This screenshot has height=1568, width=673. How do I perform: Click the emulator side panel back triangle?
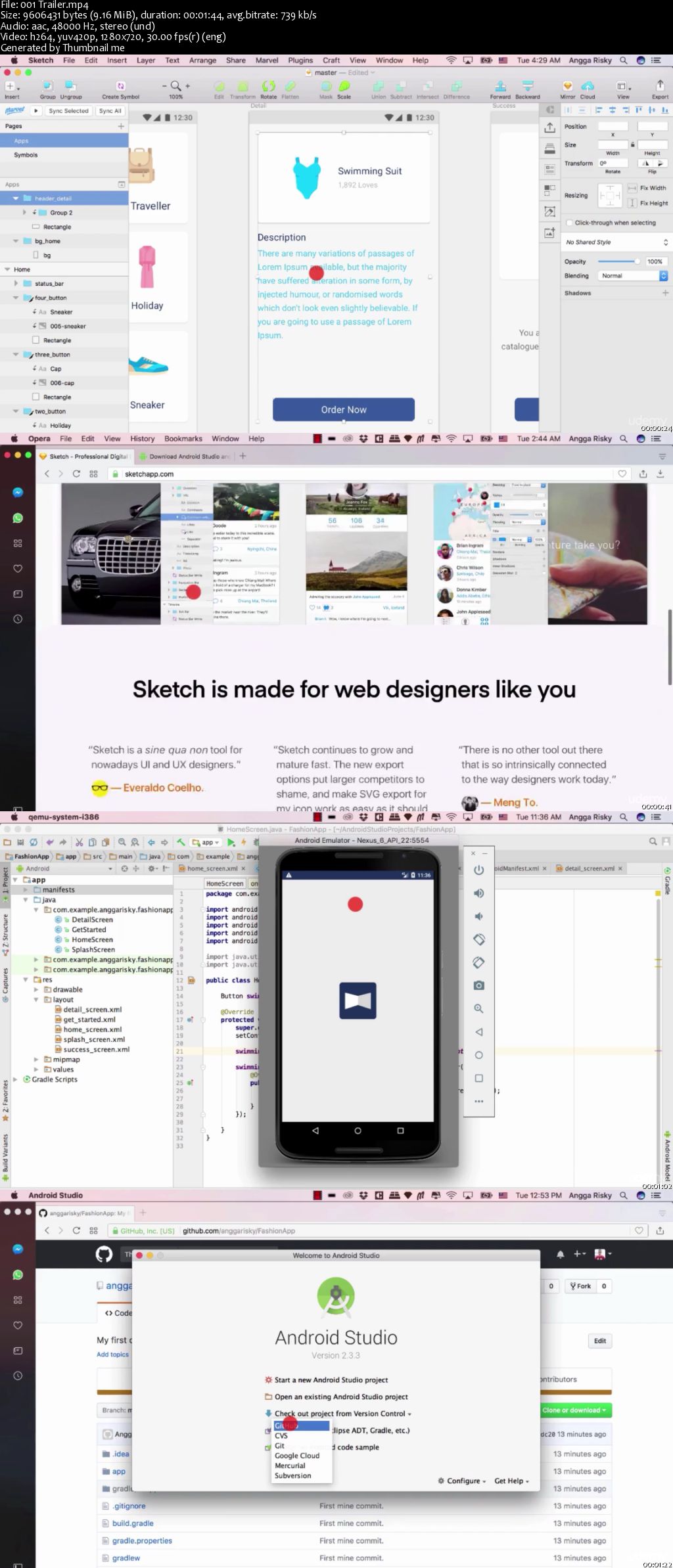pyautogui.click(x=479, y=1031)
